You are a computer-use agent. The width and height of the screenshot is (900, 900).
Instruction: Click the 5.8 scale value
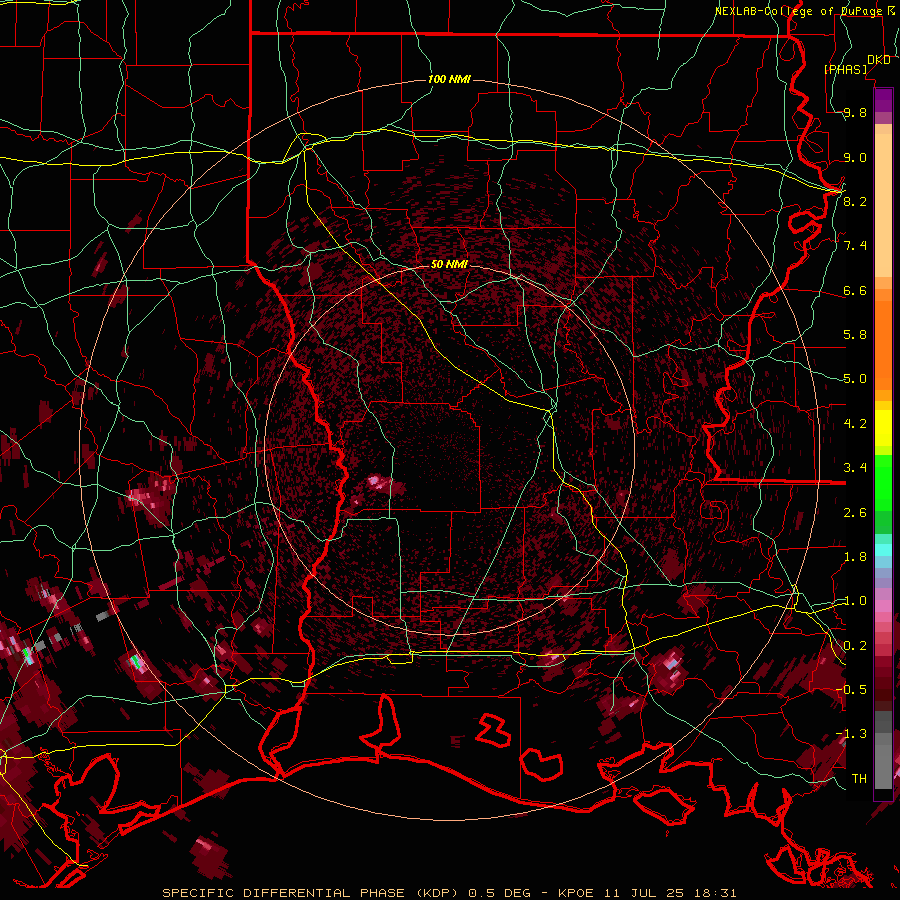coord(855,335)
